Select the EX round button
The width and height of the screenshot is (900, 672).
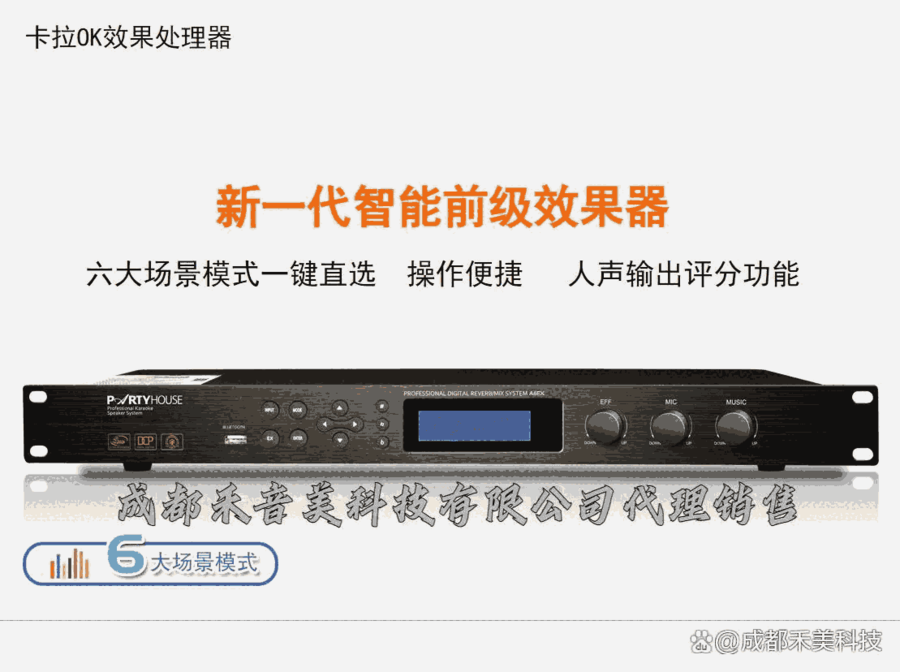pos(270,438)
